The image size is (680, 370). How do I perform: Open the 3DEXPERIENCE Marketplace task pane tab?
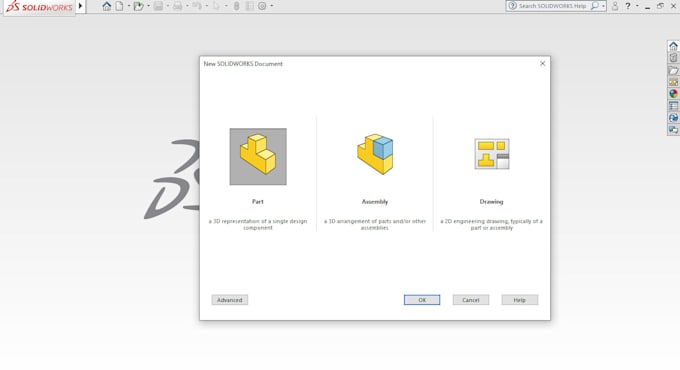coord(673,118)
